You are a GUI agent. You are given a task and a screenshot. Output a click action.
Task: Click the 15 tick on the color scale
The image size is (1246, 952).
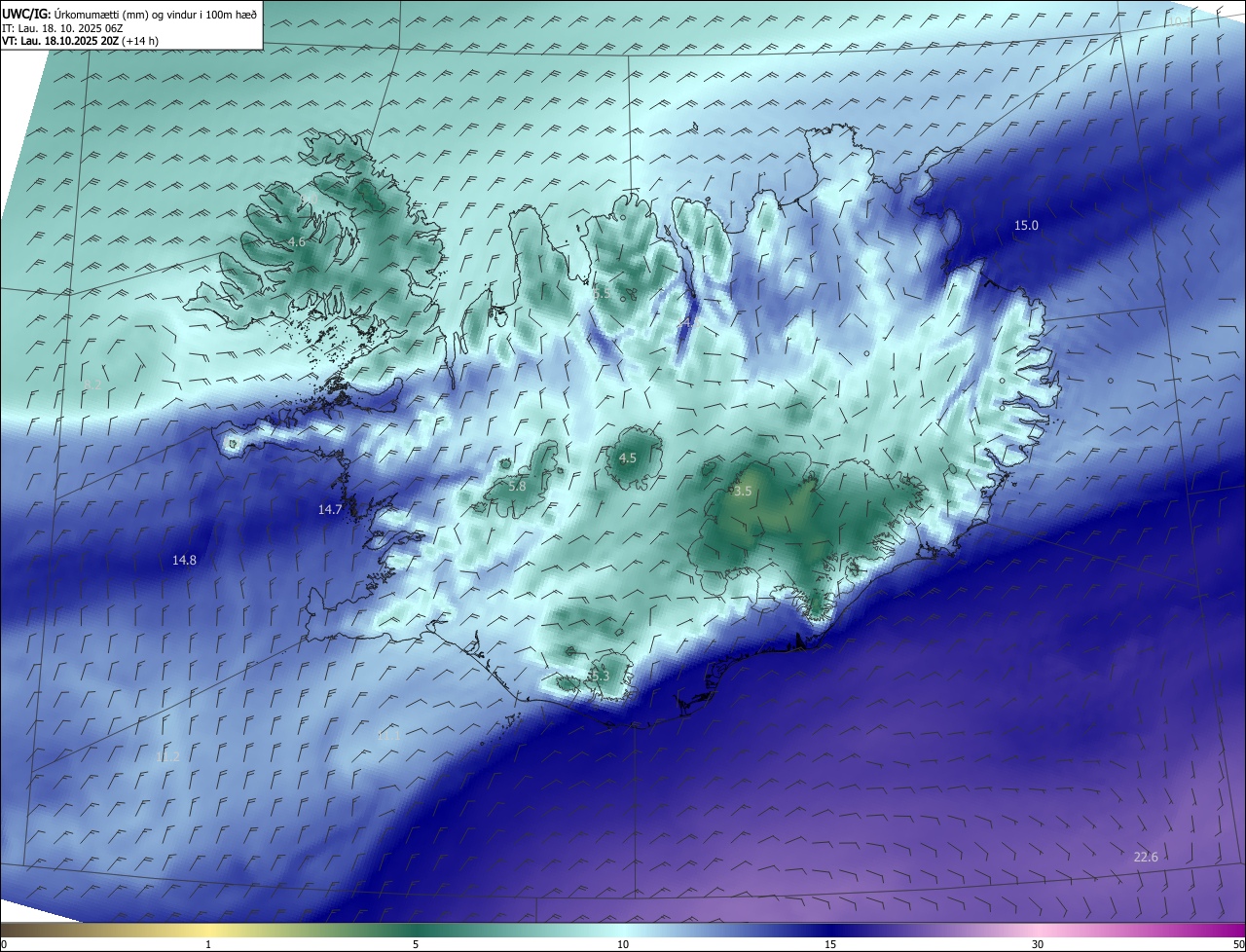point(830,944)
